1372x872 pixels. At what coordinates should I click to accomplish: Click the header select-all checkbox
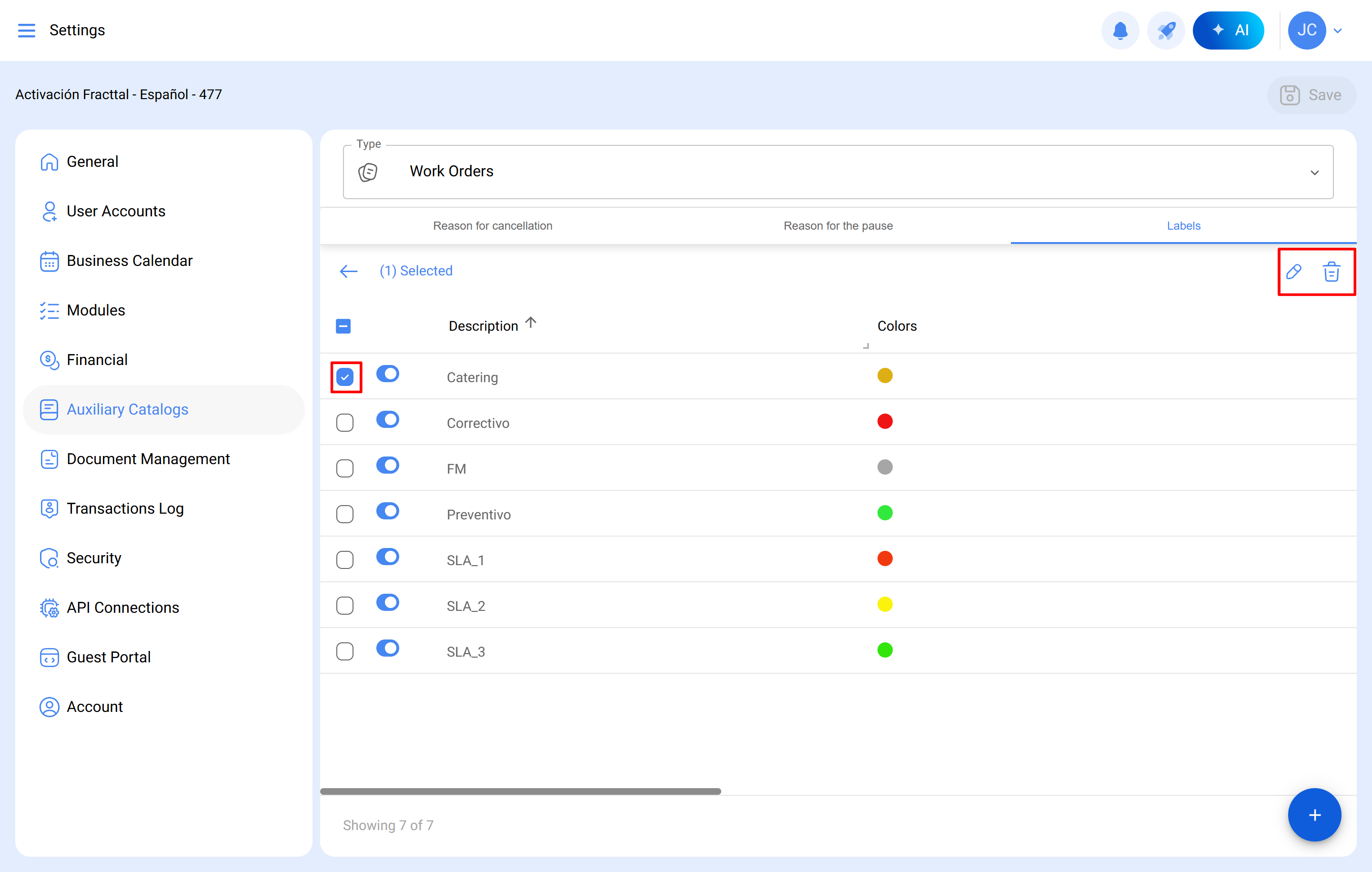(x=343, y=326)
